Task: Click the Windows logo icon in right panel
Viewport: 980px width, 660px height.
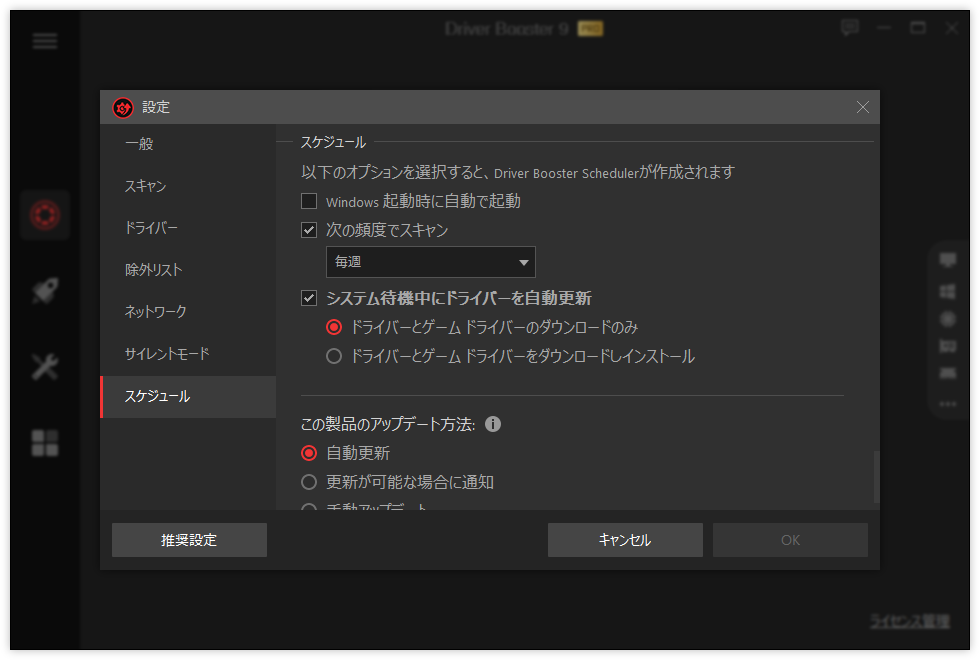Action: tap(948, 291)
